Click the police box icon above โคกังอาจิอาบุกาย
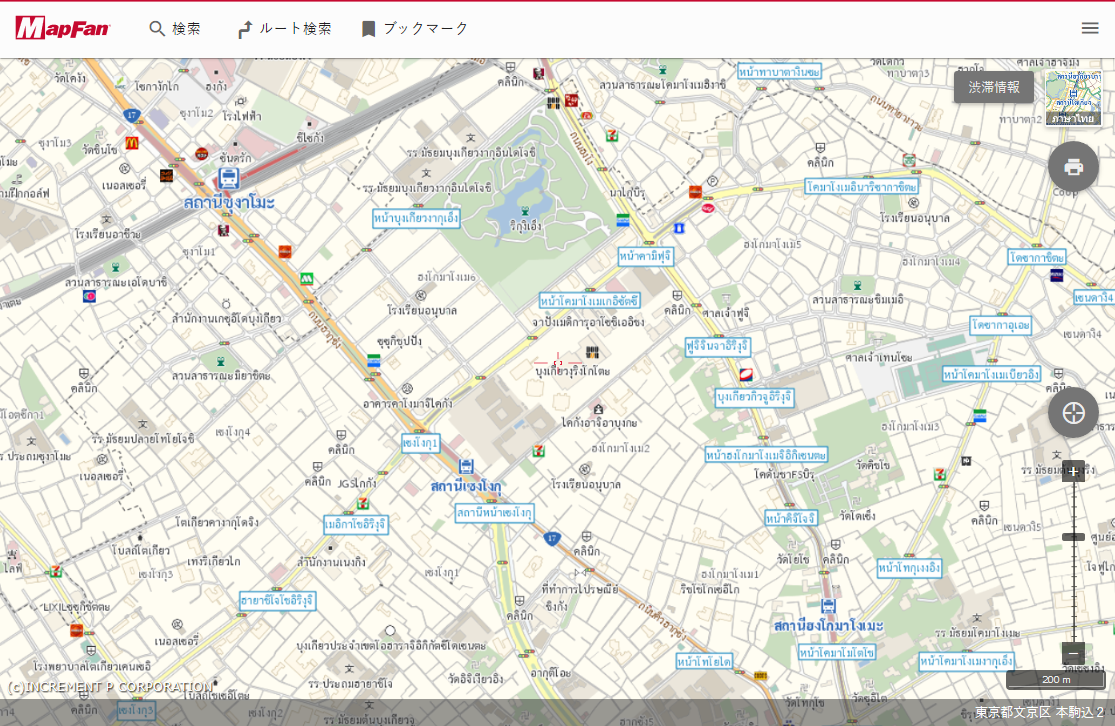Image resolution: width=1115 pixels, height=726 pixels. coord(599,409)
